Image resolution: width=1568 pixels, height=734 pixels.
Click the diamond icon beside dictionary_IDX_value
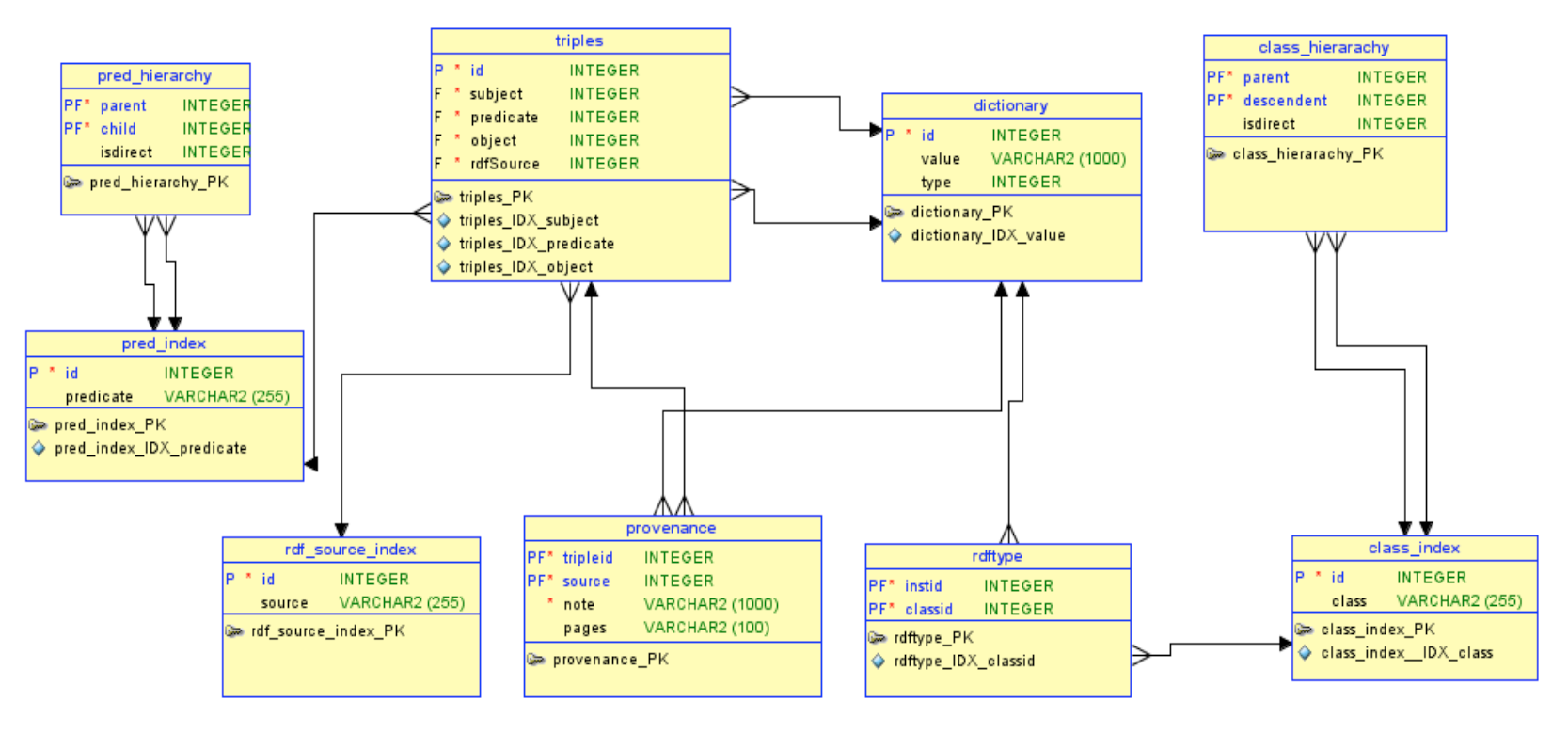tap(895, 235)
